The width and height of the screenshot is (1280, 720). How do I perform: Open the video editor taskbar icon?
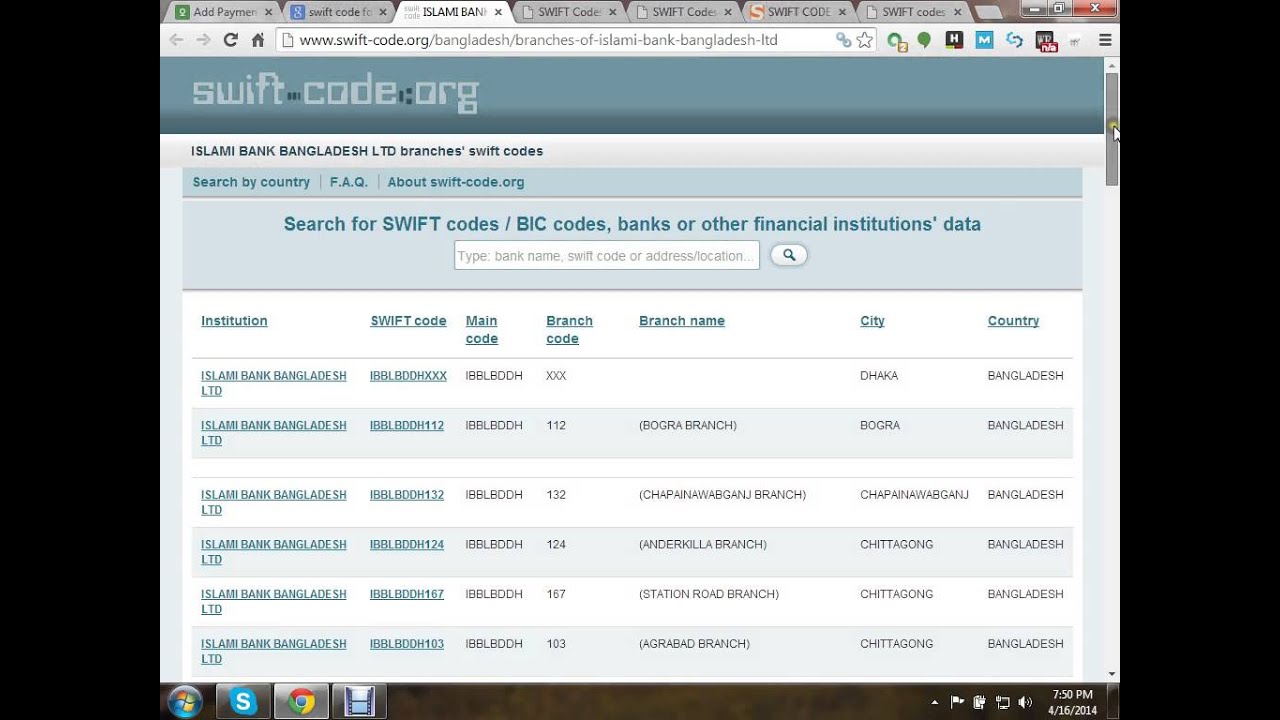[359, 701]
